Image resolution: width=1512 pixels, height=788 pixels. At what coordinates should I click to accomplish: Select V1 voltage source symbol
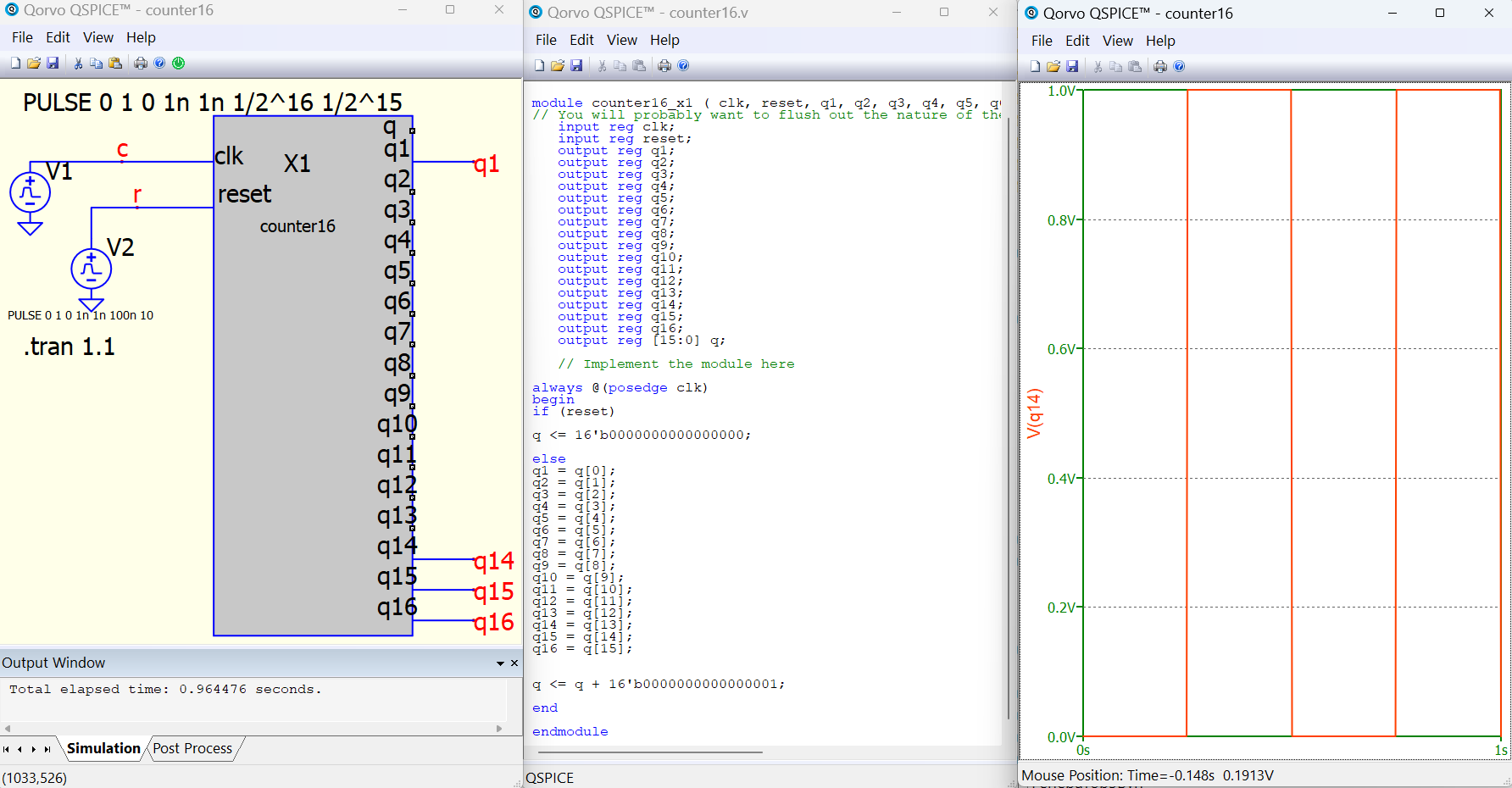pos(30,192)
